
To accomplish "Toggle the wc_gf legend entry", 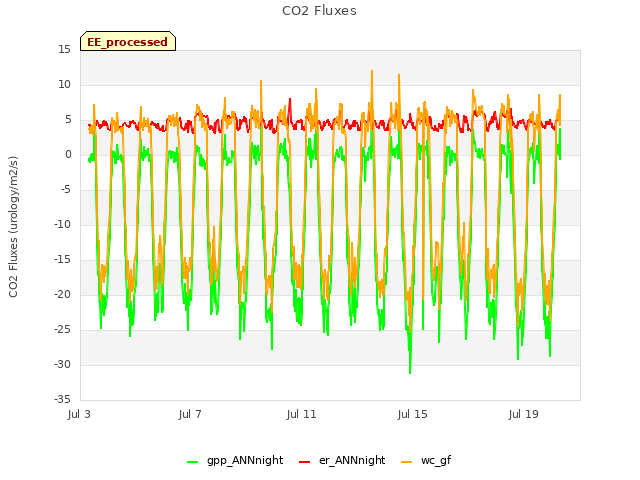I will pyautogui.click(x=426, y=460).
